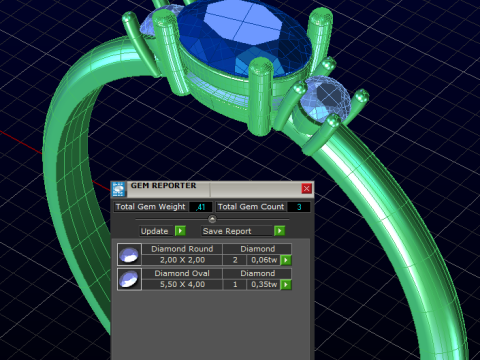Select the Diamond Oval gem thumbnail
The height and width of the screenshot is (360, 480).
click(129, 279)
